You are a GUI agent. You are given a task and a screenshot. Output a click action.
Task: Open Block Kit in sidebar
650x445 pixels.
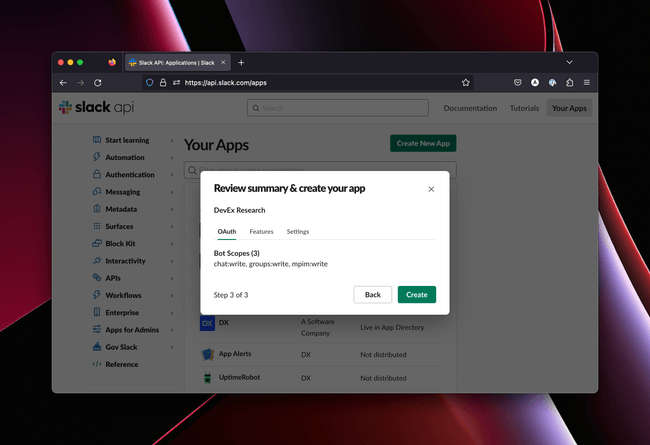120,243
